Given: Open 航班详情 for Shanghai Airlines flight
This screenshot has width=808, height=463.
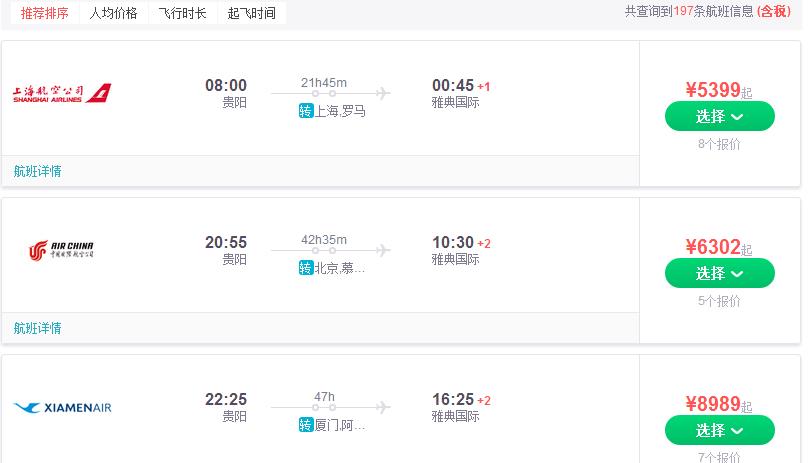Looking at the screenshot, I should [x=38, y=171].
